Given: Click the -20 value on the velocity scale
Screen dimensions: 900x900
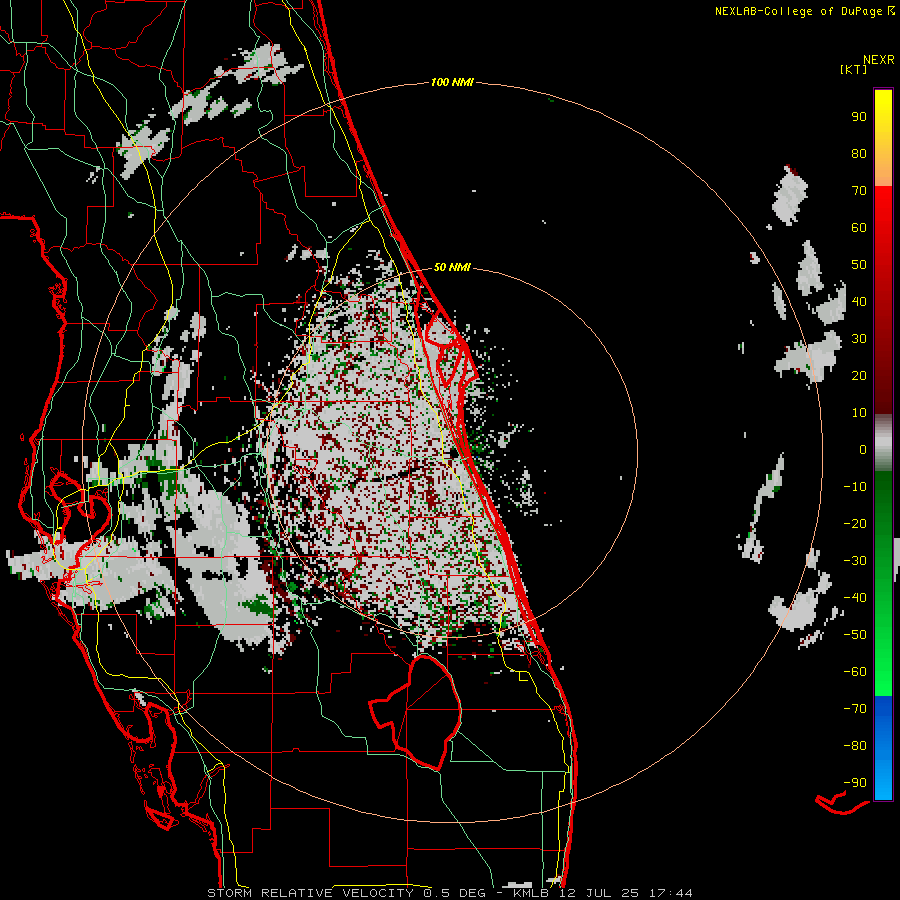Looking at the screenshot, I should [x=855, y=523].
